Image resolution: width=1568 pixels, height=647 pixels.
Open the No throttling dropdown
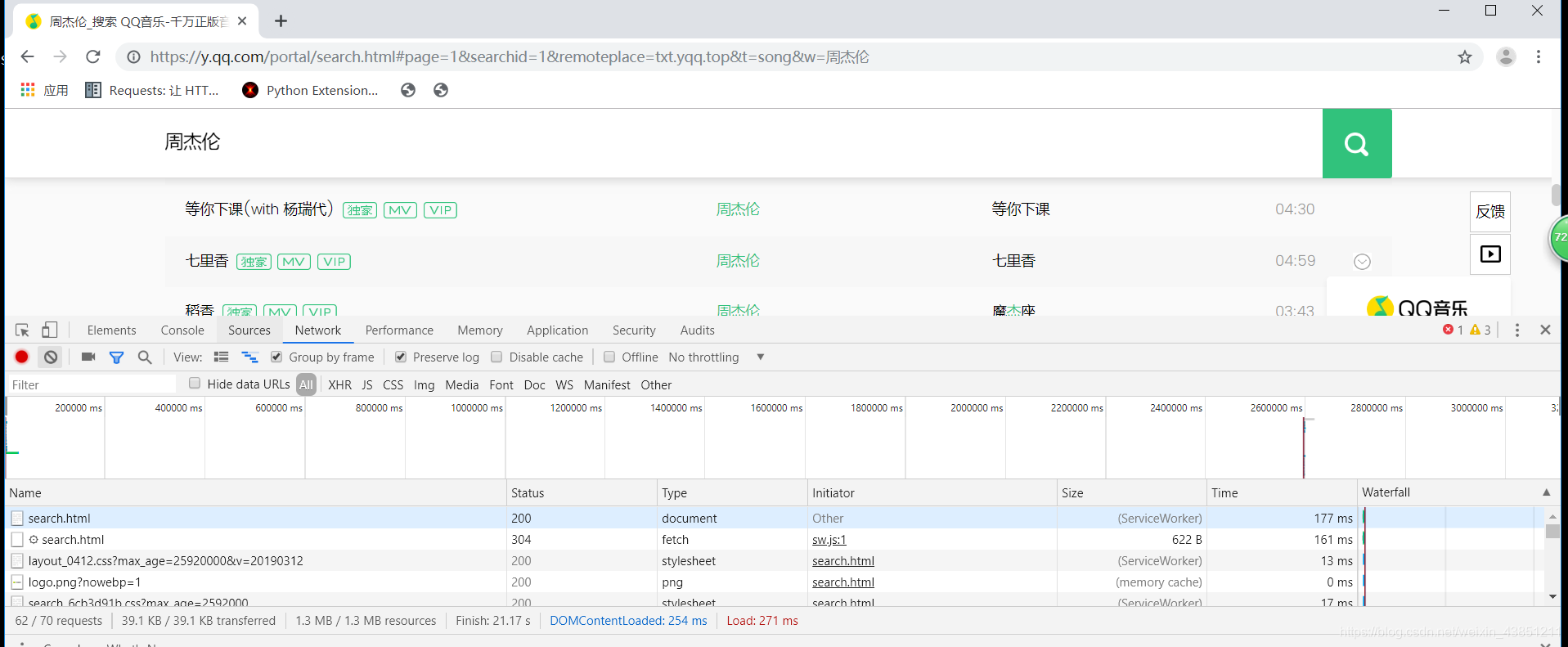click(x=717, y=357)
